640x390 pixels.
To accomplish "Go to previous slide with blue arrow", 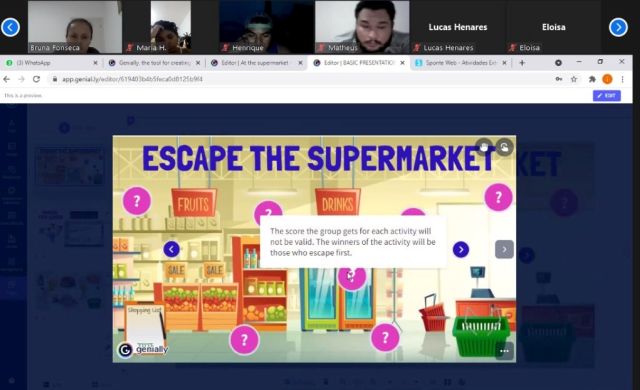I will pyautogui.click(x=171, y=249).
